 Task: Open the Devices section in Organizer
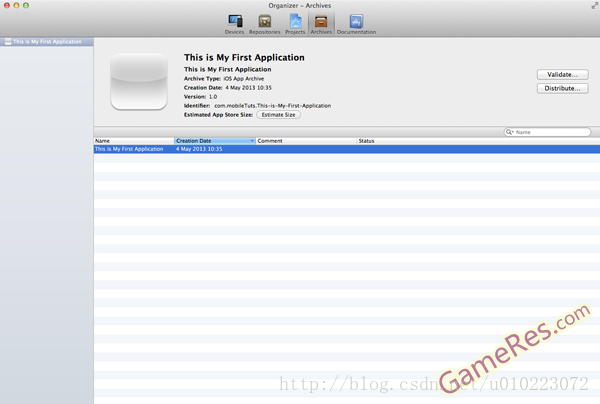point(234,24)
